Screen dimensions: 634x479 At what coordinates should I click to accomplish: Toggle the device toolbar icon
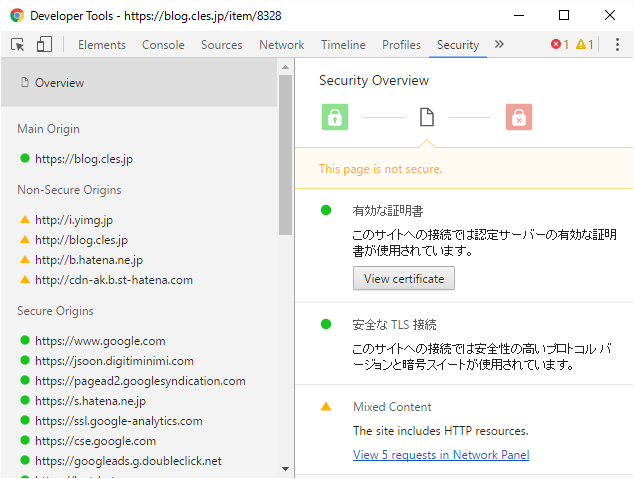(44, 45)
